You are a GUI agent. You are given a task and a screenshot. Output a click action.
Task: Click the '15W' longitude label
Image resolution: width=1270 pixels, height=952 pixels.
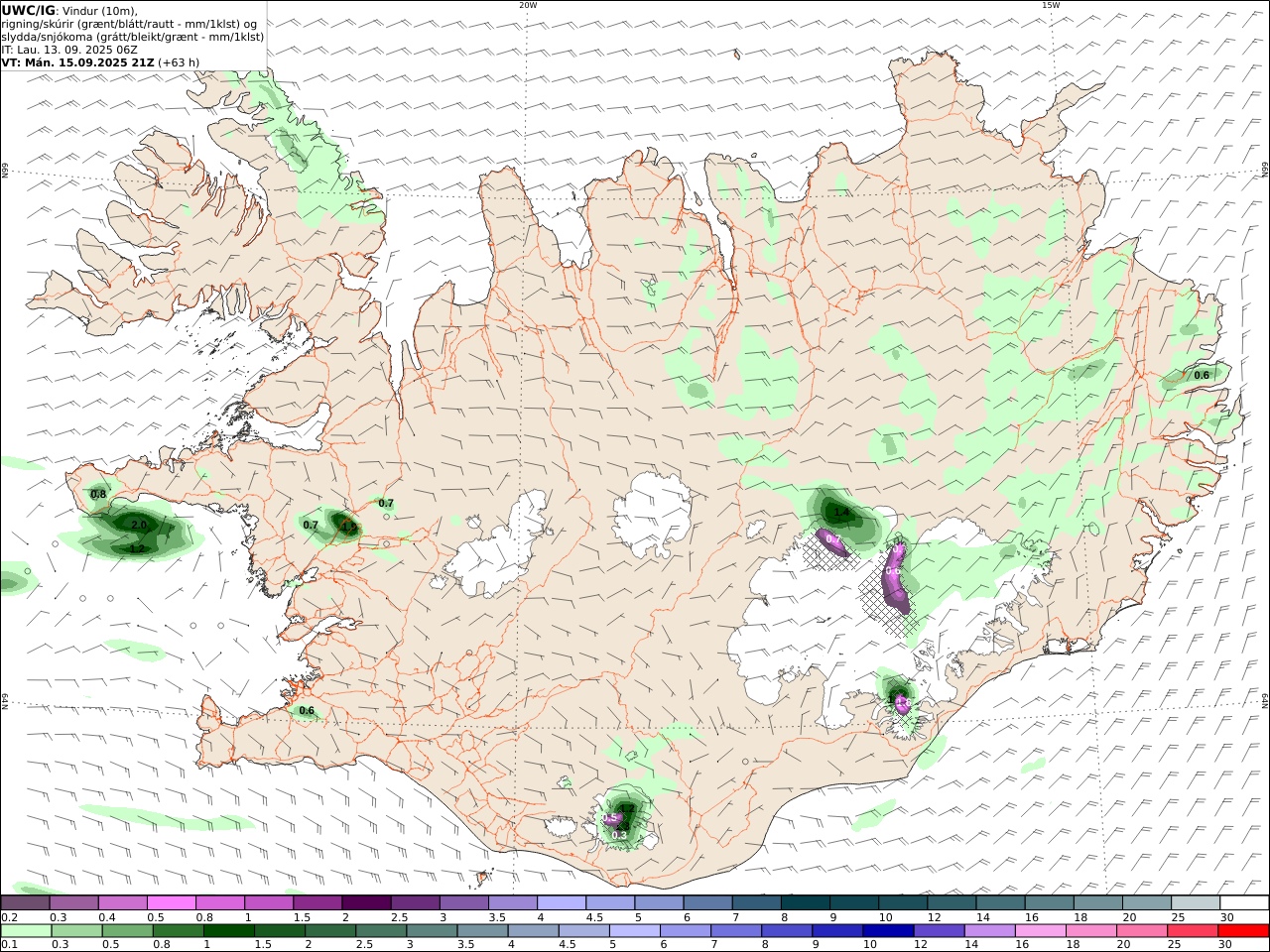click(1051, 5)
